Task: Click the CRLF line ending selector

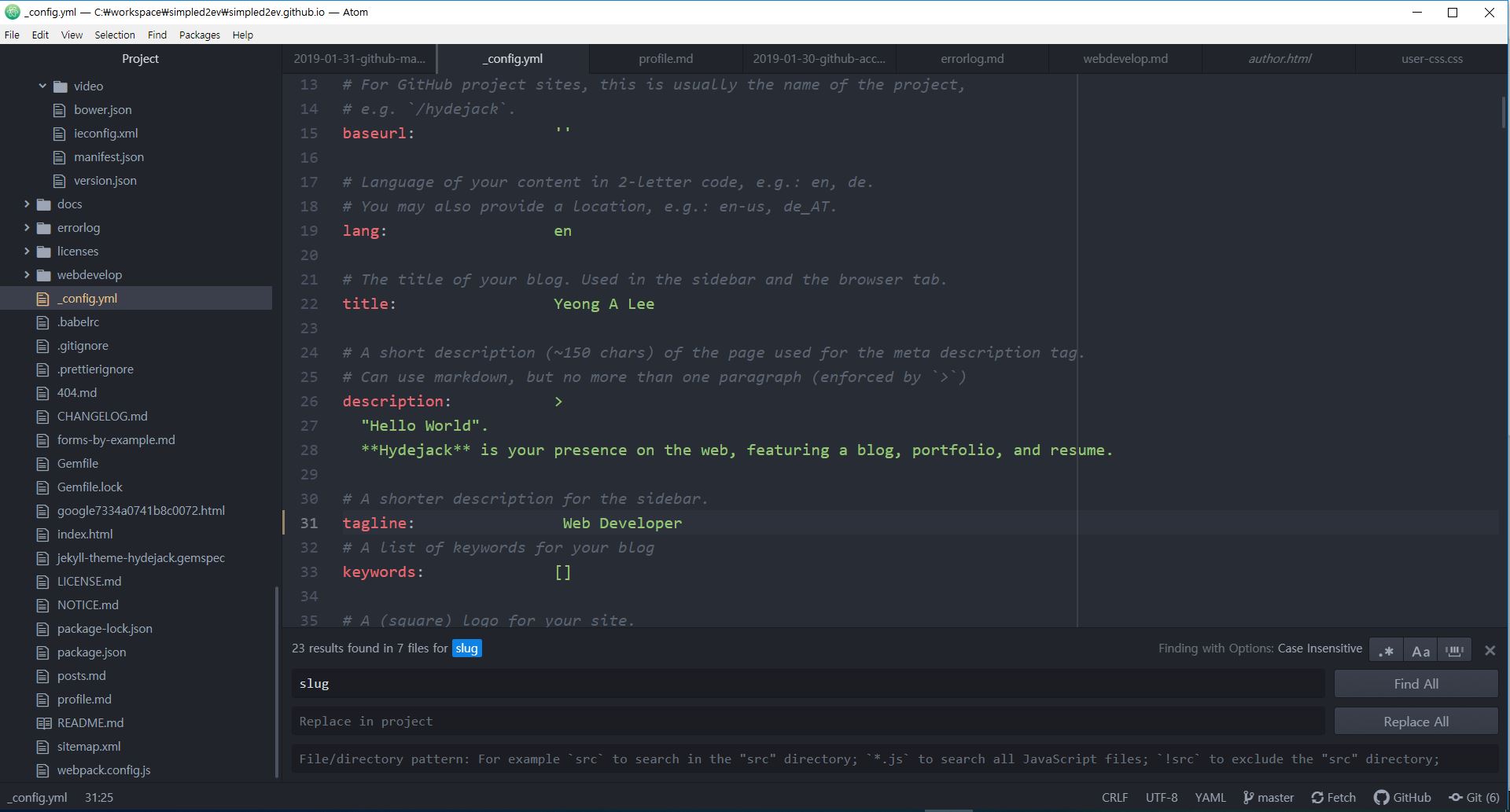Action: click(x=1114, y=797)
